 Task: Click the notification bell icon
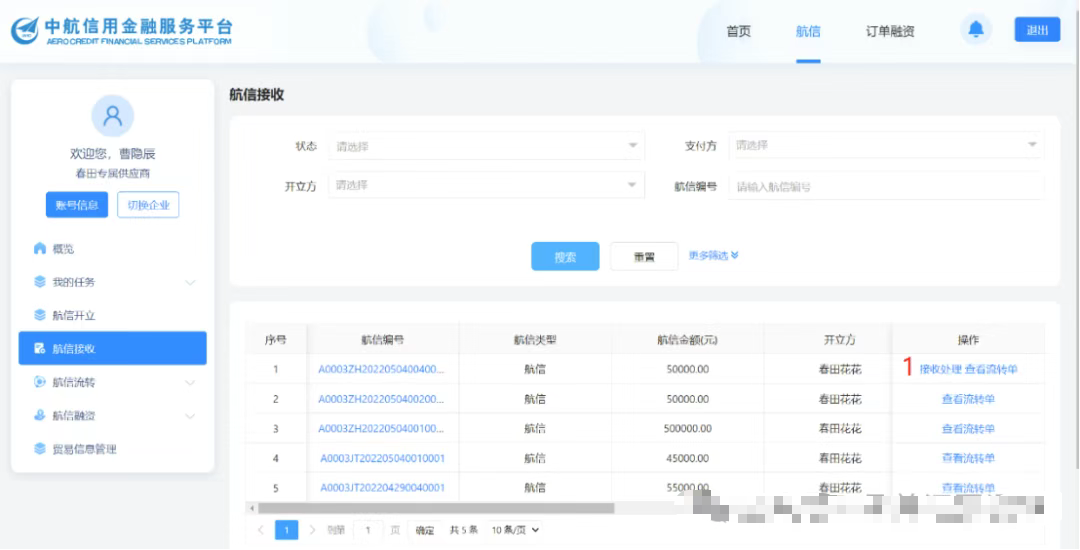coord(975,30)
